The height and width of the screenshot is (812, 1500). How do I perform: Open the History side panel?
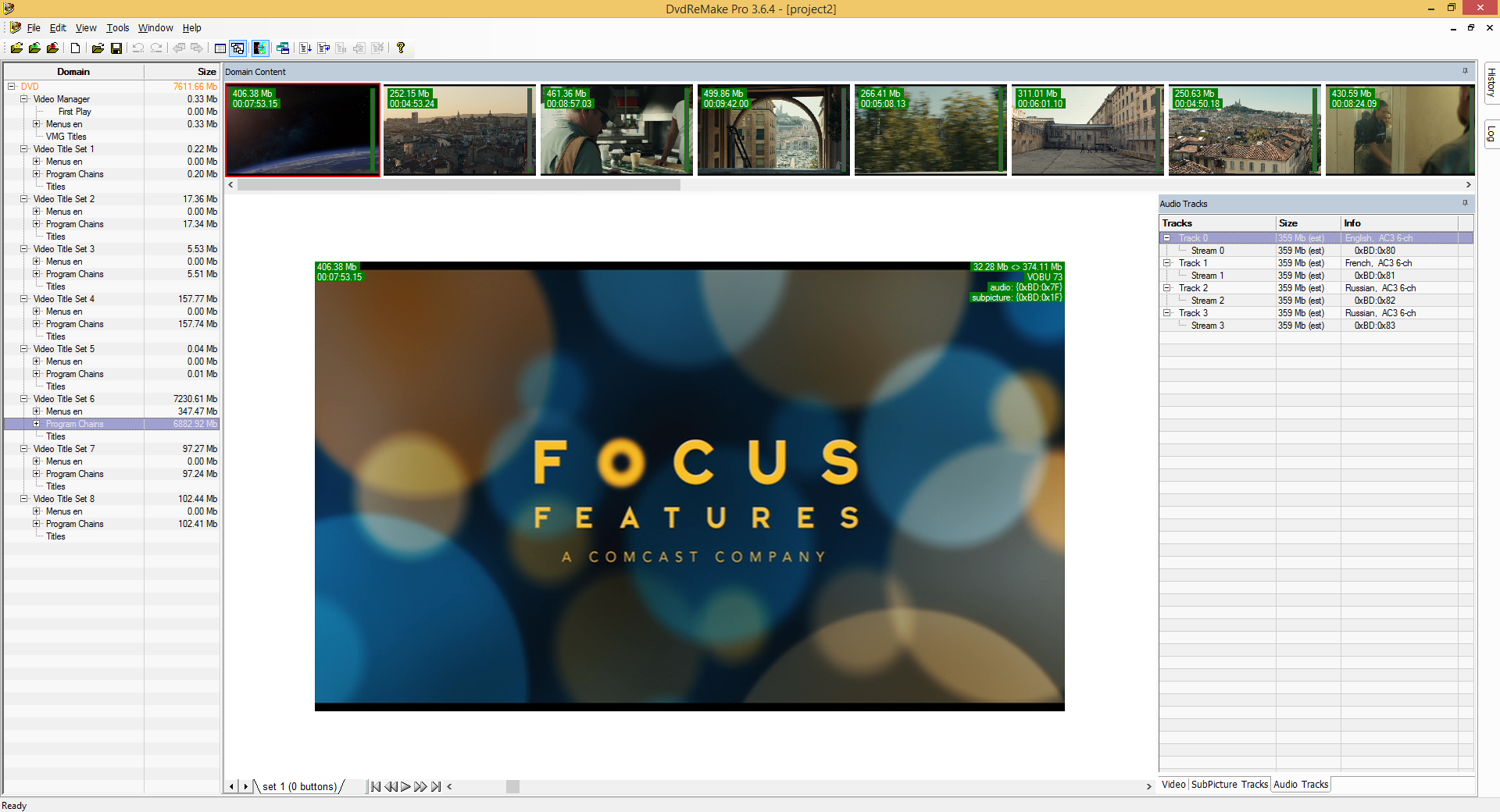(x=1491, y=83)
